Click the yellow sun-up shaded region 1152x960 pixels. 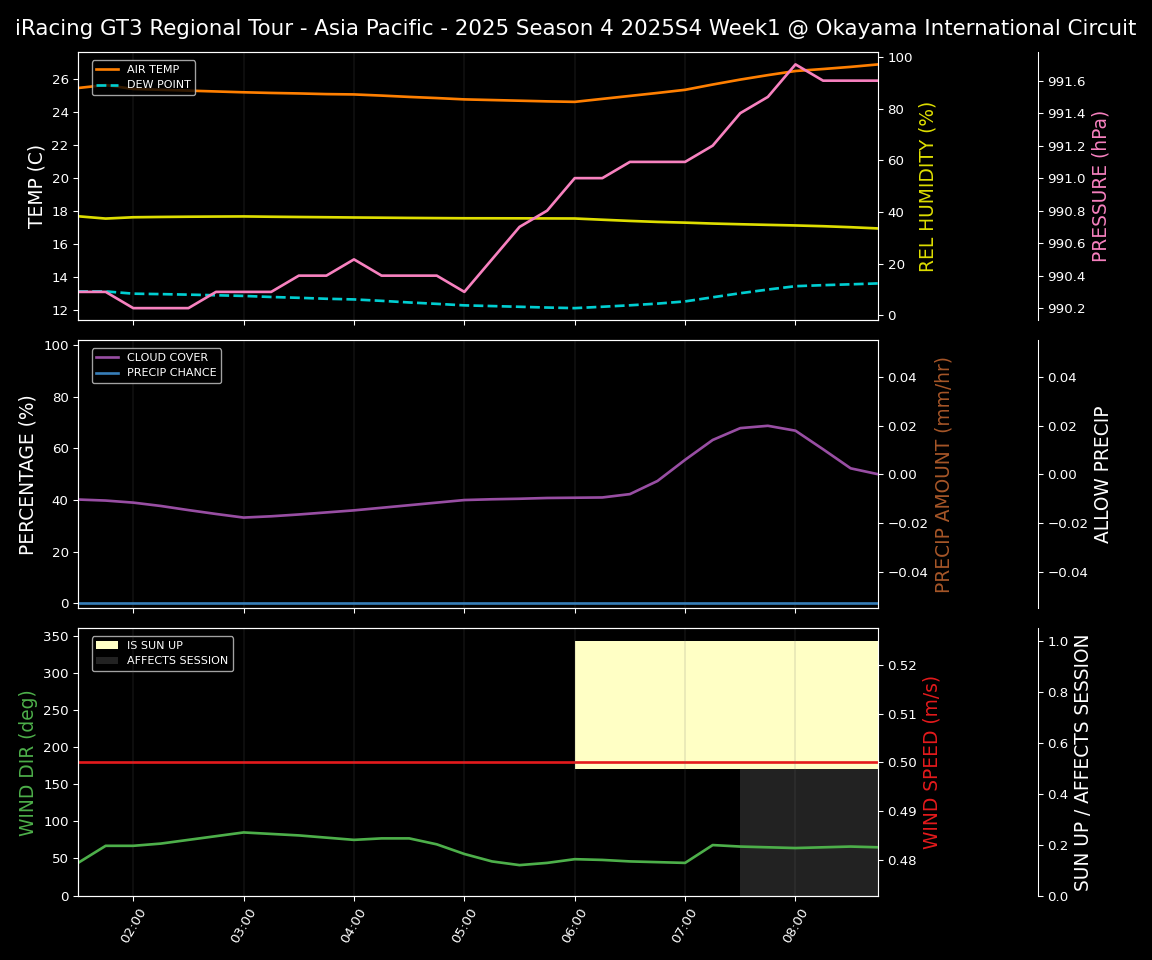[726, 700]
